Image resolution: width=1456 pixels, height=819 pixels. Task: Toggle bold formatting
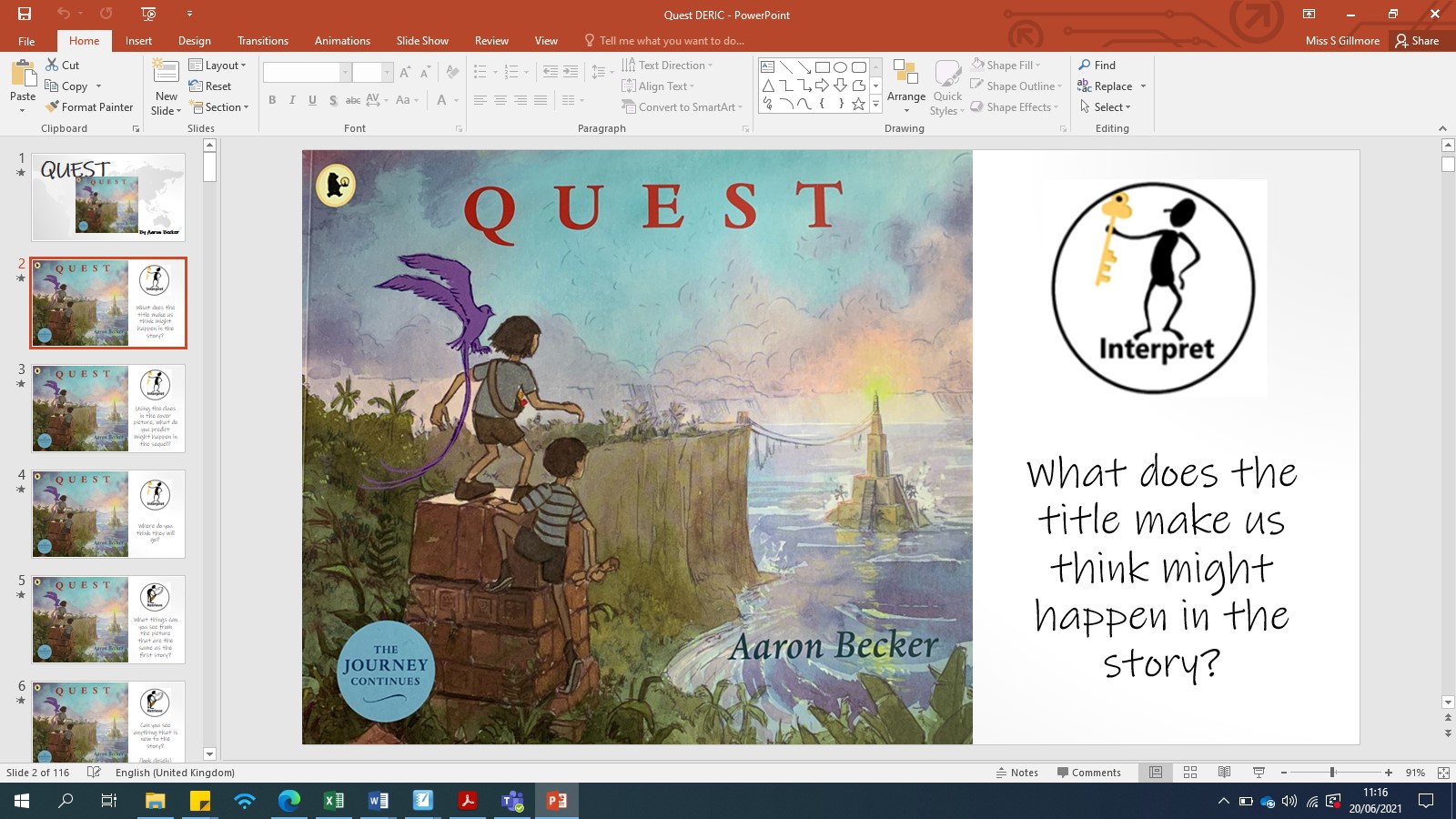tap(272, 102)
